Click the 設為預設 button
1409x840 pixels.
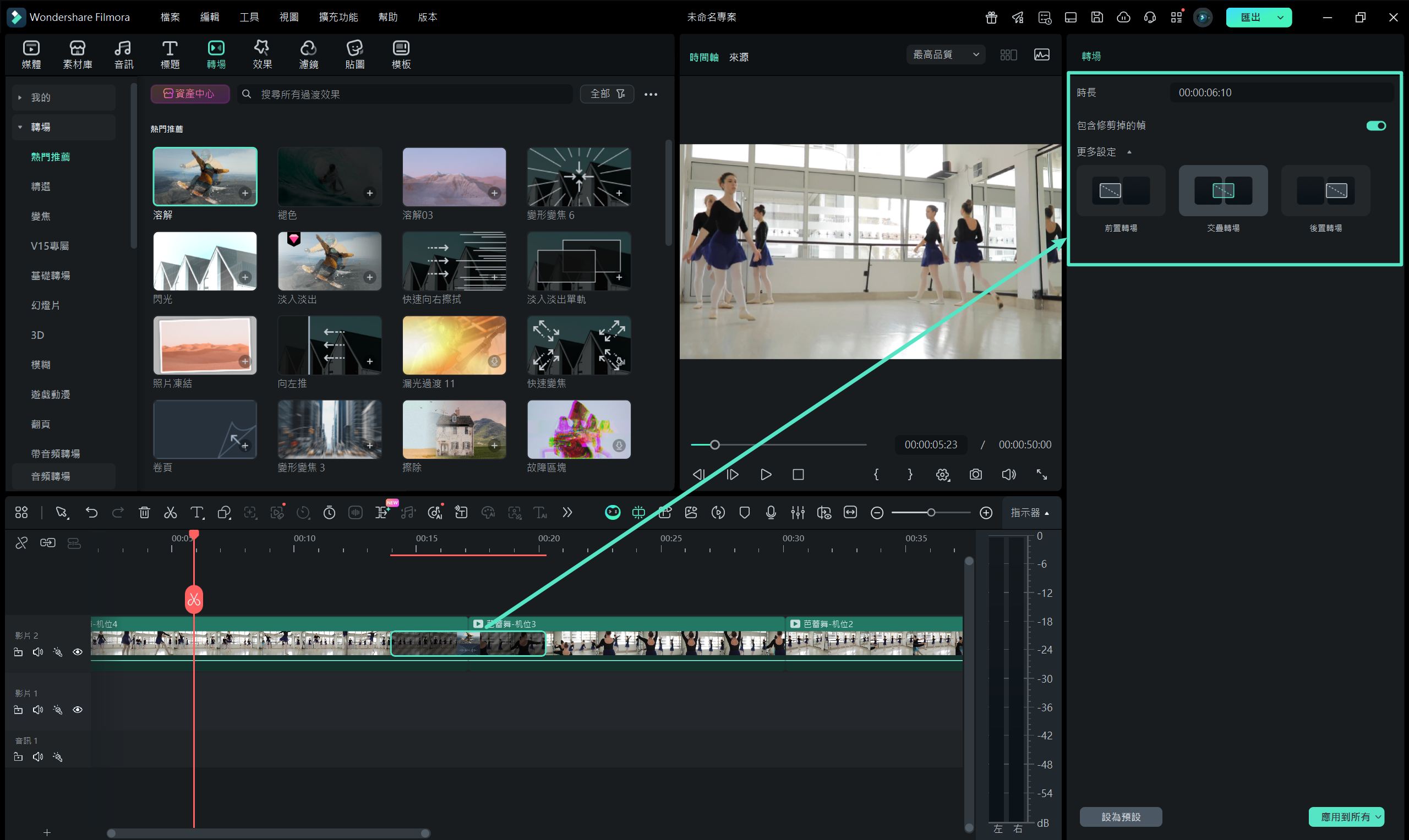1120,817
